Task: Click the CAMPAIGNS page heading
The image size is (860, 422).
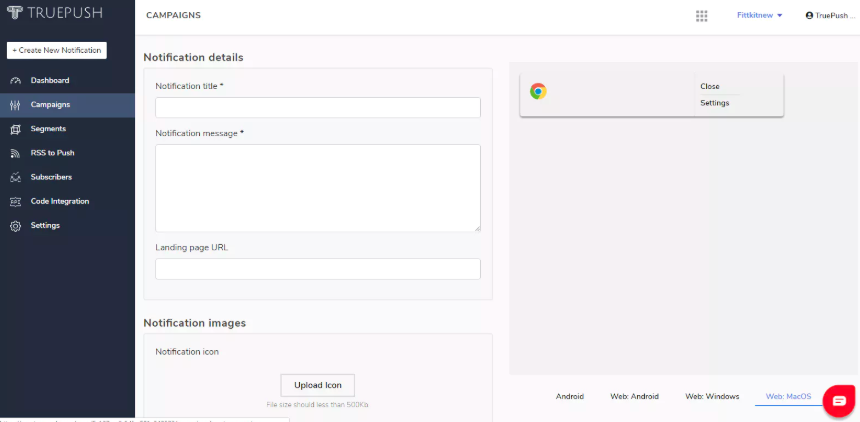Action: click(x=173, y=15)
